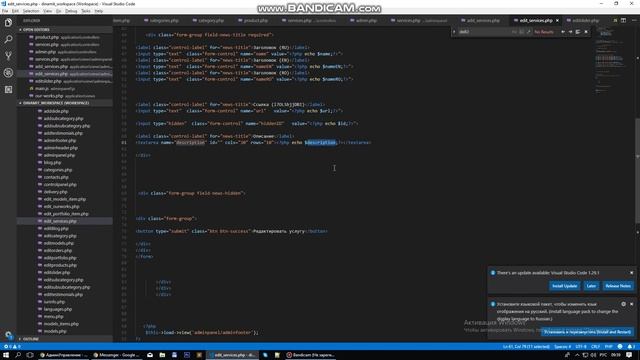The image size is (640, 360).
Task: Open the File menu
Action: click(x=5, y=11)
